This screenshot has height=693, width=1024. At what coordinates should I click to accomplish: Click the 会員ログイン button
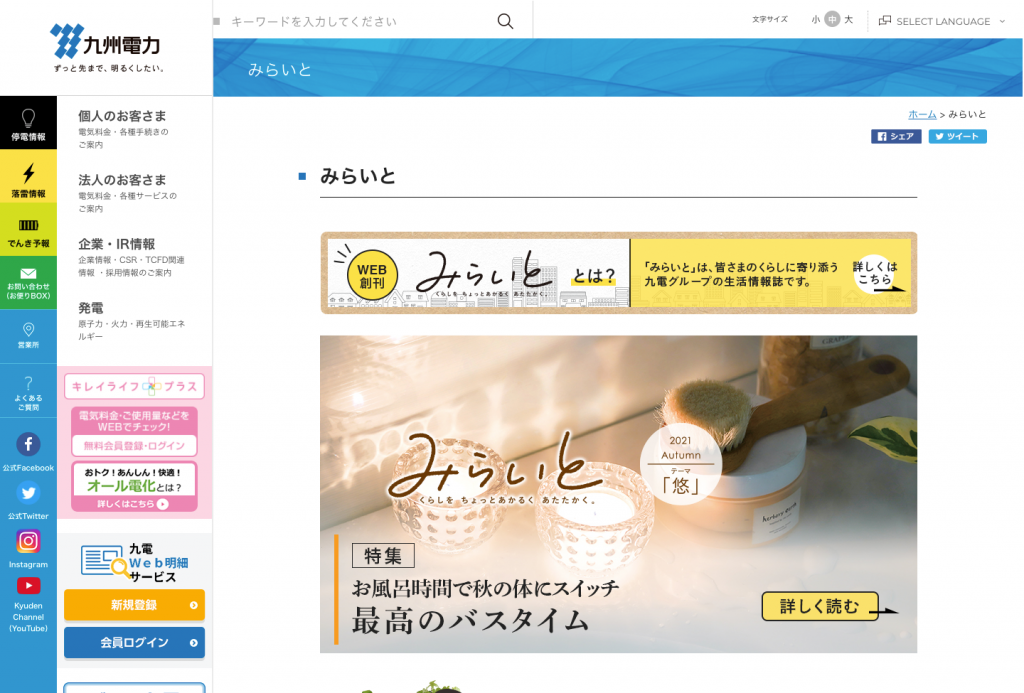134,642
